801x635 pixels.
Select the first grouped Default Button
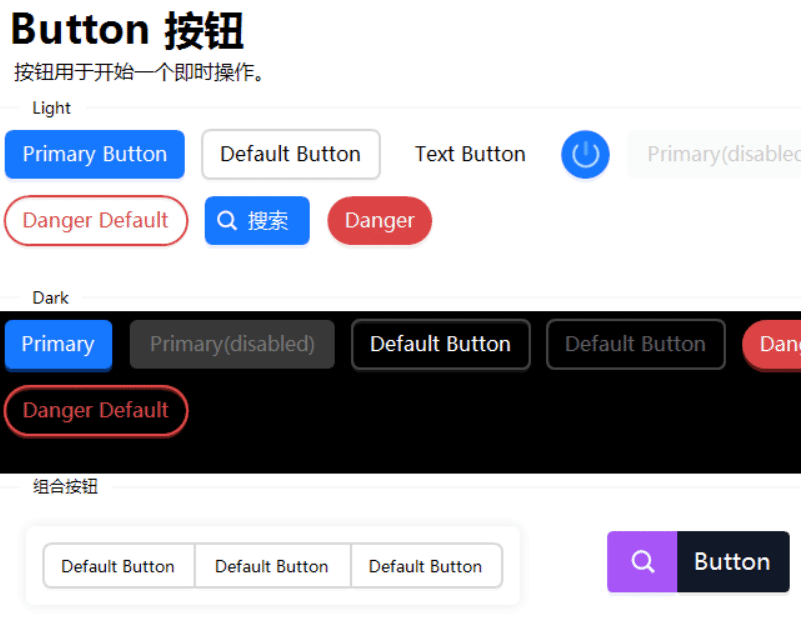(119, 566)
